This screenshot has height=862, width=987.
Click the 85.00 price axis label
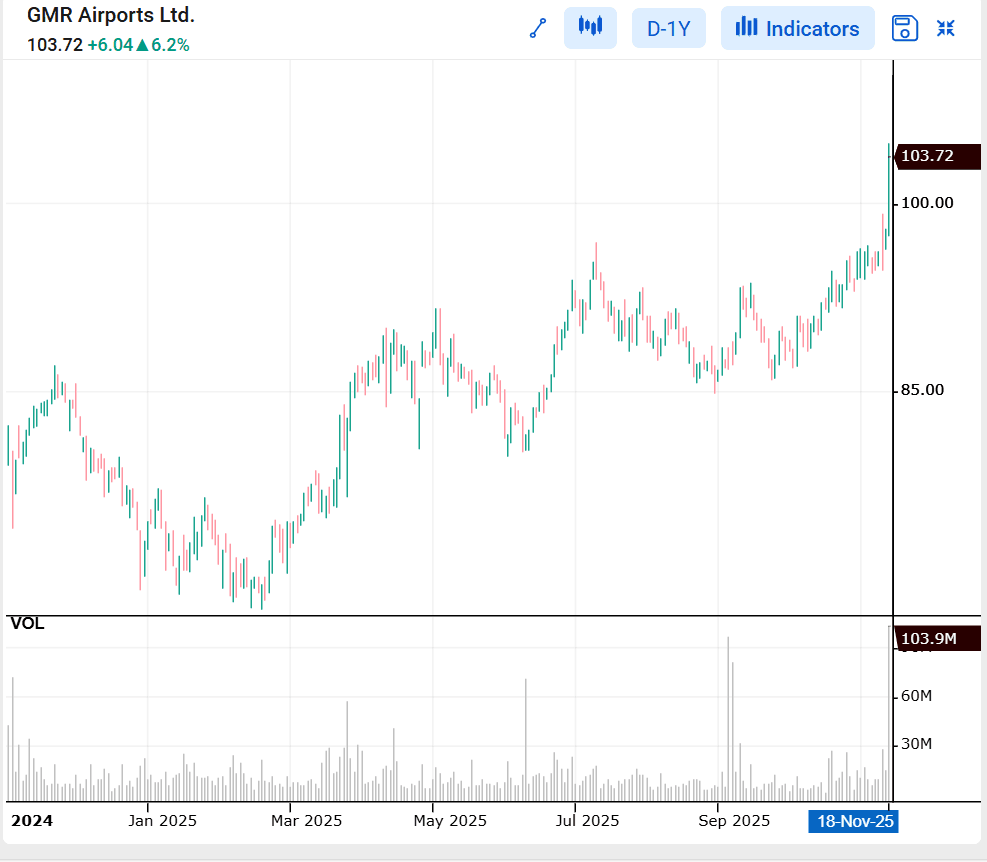(922, 390)
